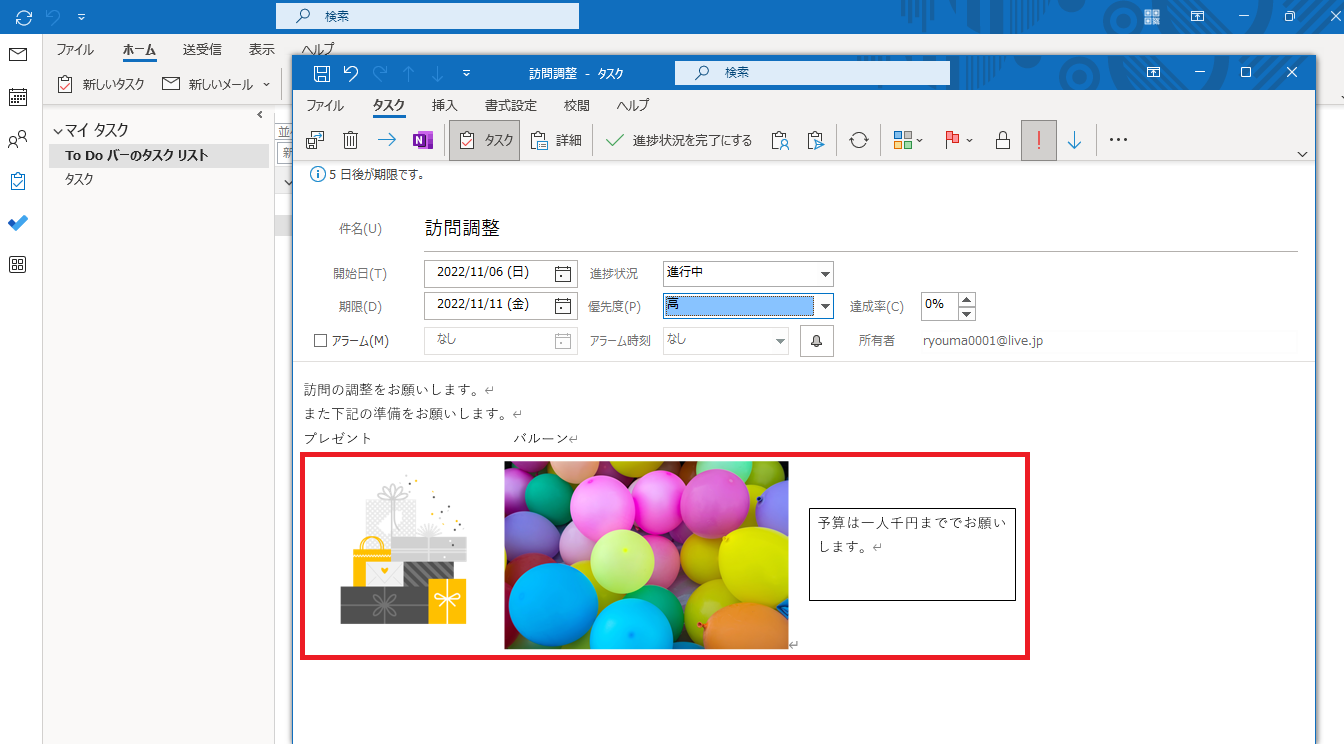Image resolution: width=1344 pixels, height=744 pixels.
Task: Send the task to OneNote
Action: click(x=423, y=141)
